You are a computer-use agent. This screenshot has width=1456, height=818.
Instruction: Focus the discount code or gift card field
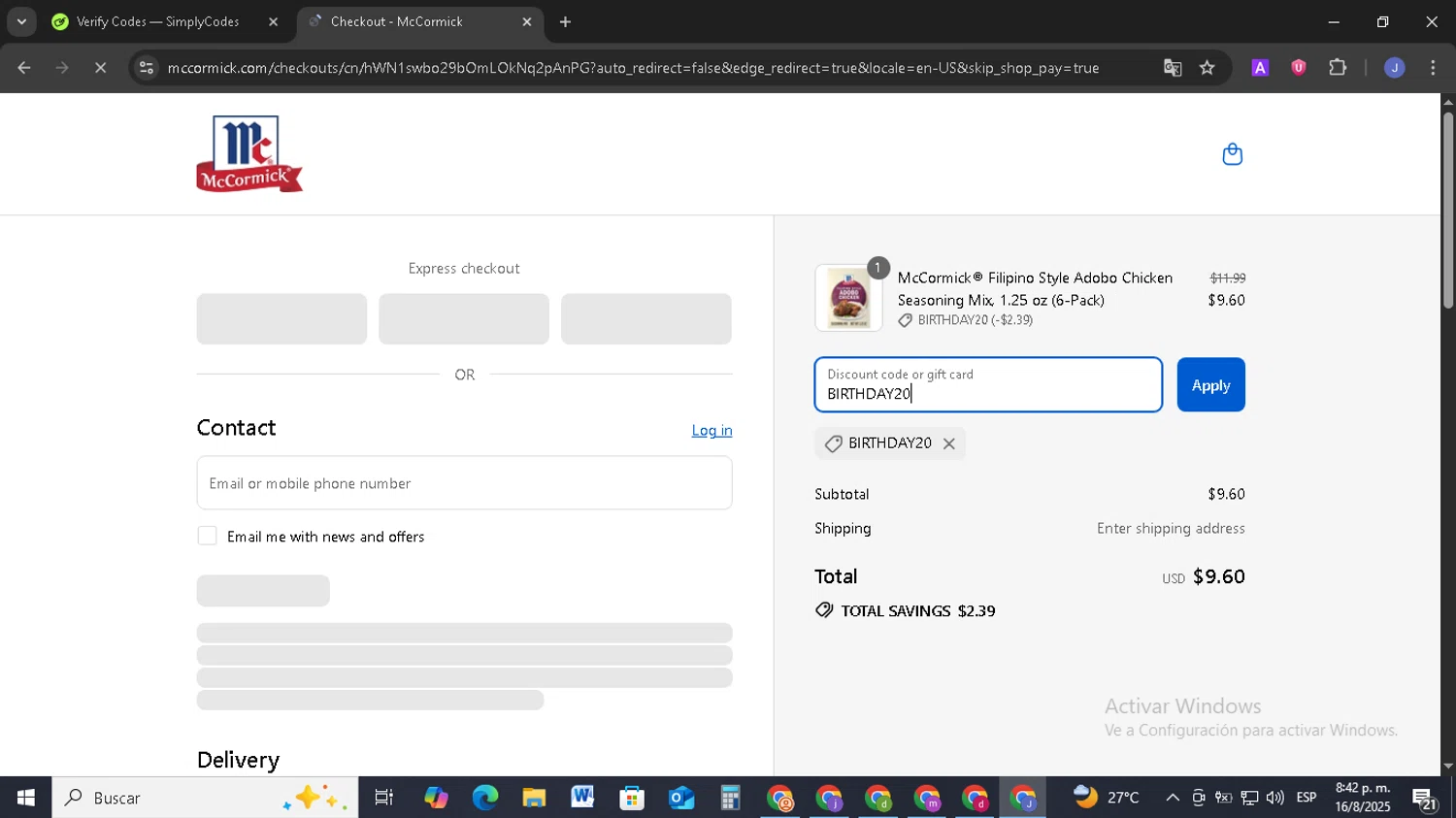pyautogui.click(x=988, y=385)
